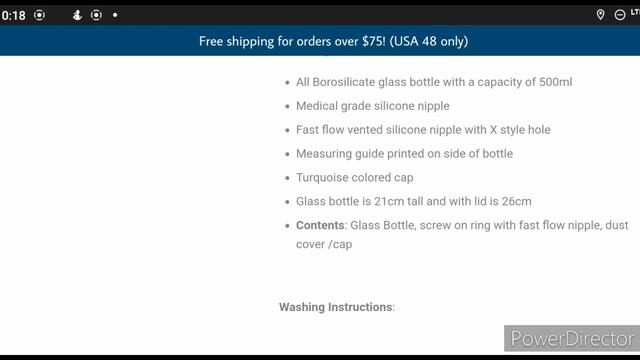
Task: Click the Medical grade silicone nipple line
Action: (373, 106)
